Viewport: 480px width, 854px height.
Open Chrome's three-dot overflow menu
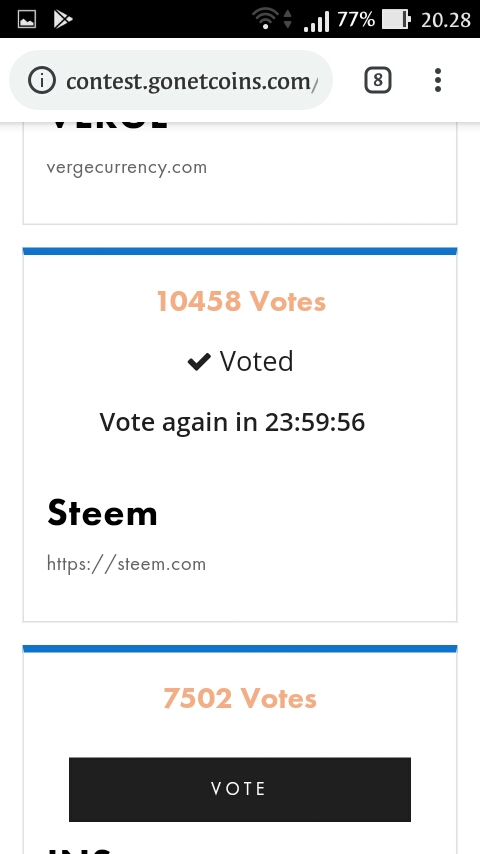click(438, 81)
